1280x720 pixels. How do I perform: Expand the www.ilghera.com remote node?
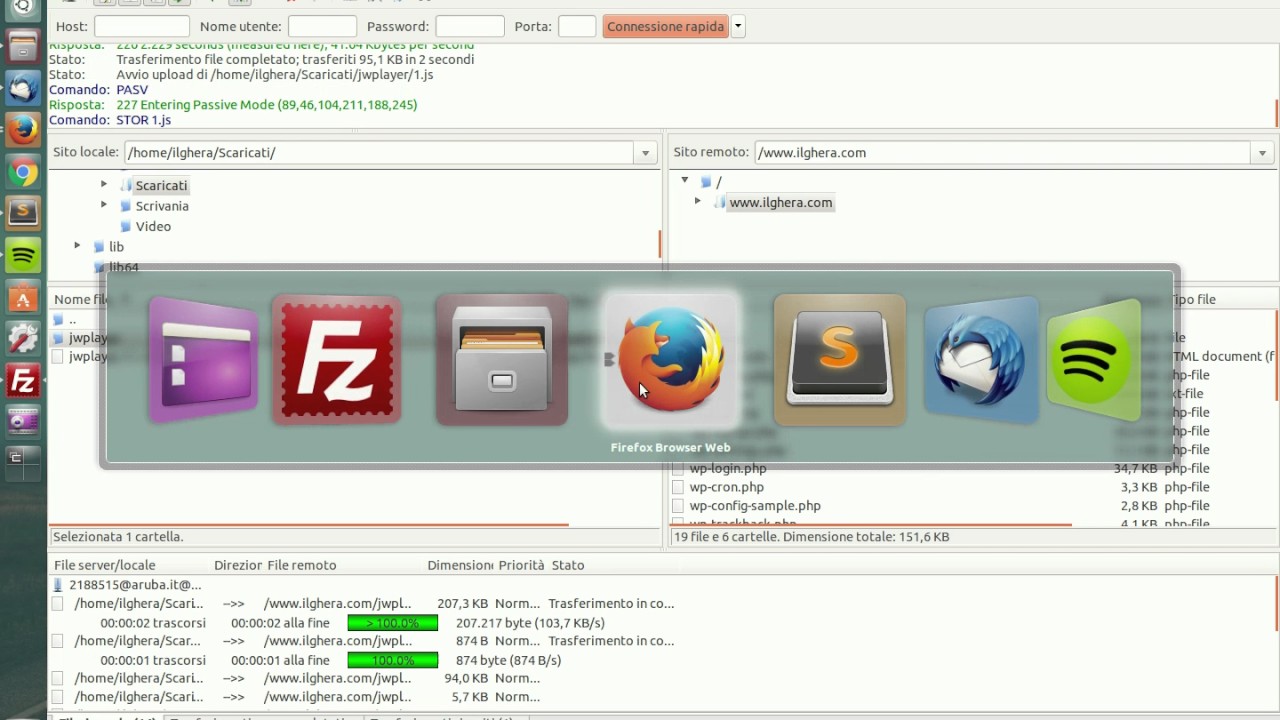pyautogui.click(x=698, y=202)
